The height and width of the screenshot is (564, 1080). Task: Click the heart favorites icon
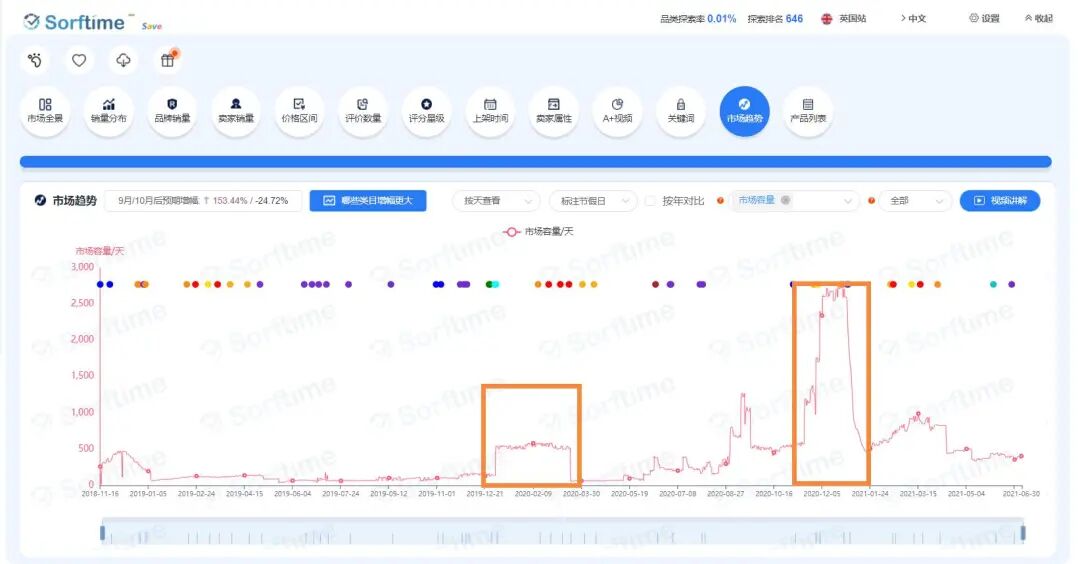coord(79,61)
